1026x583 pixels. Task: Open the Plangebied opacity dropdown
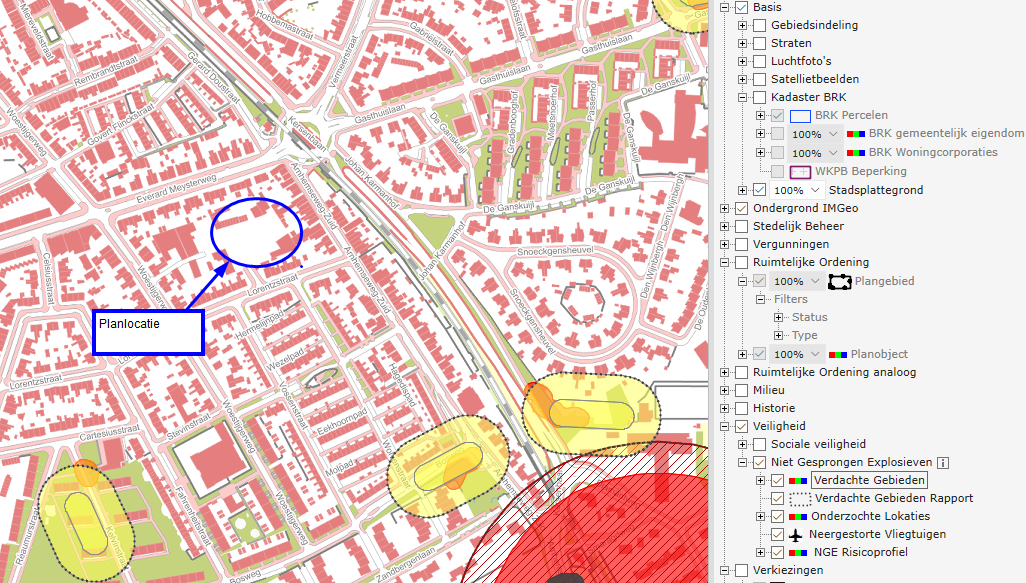pos(797,281)
